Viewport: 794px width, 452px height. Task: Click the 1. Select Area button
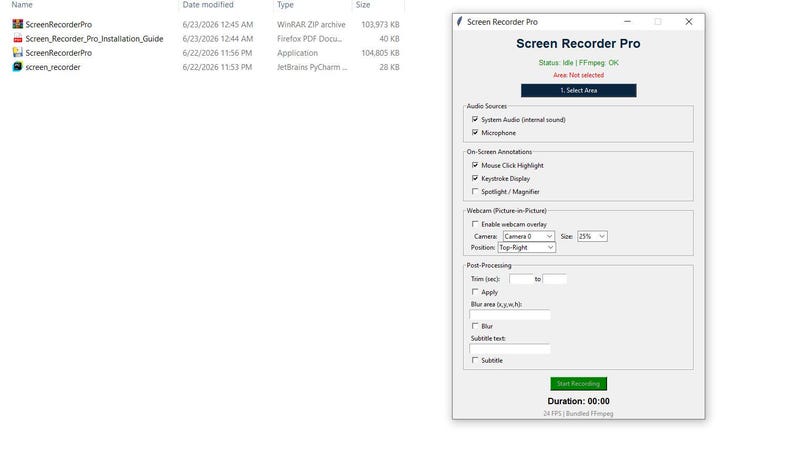579,90
